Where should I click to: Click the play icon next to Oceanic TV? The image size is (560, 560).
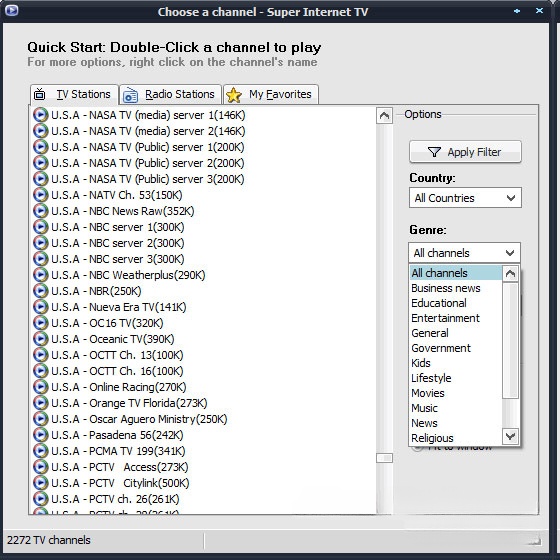40,339
